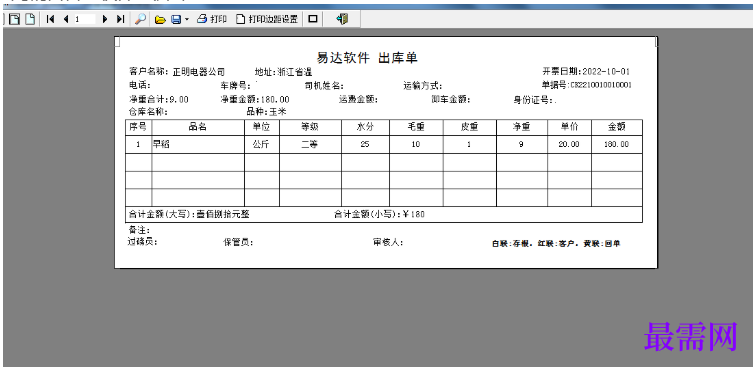Click the 运费金额 label

[x=358, y=100]
